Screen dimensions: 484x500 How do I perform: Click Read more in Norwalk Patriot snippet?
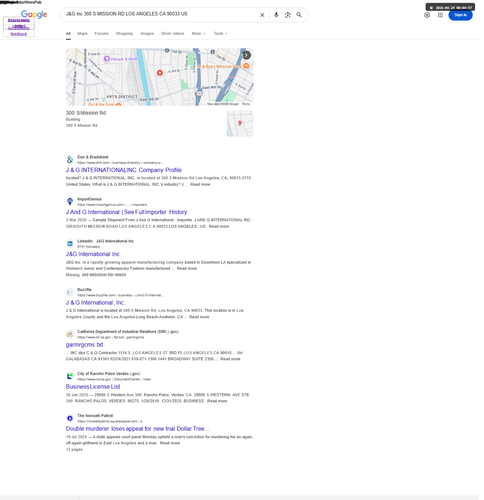click(170, 443)
